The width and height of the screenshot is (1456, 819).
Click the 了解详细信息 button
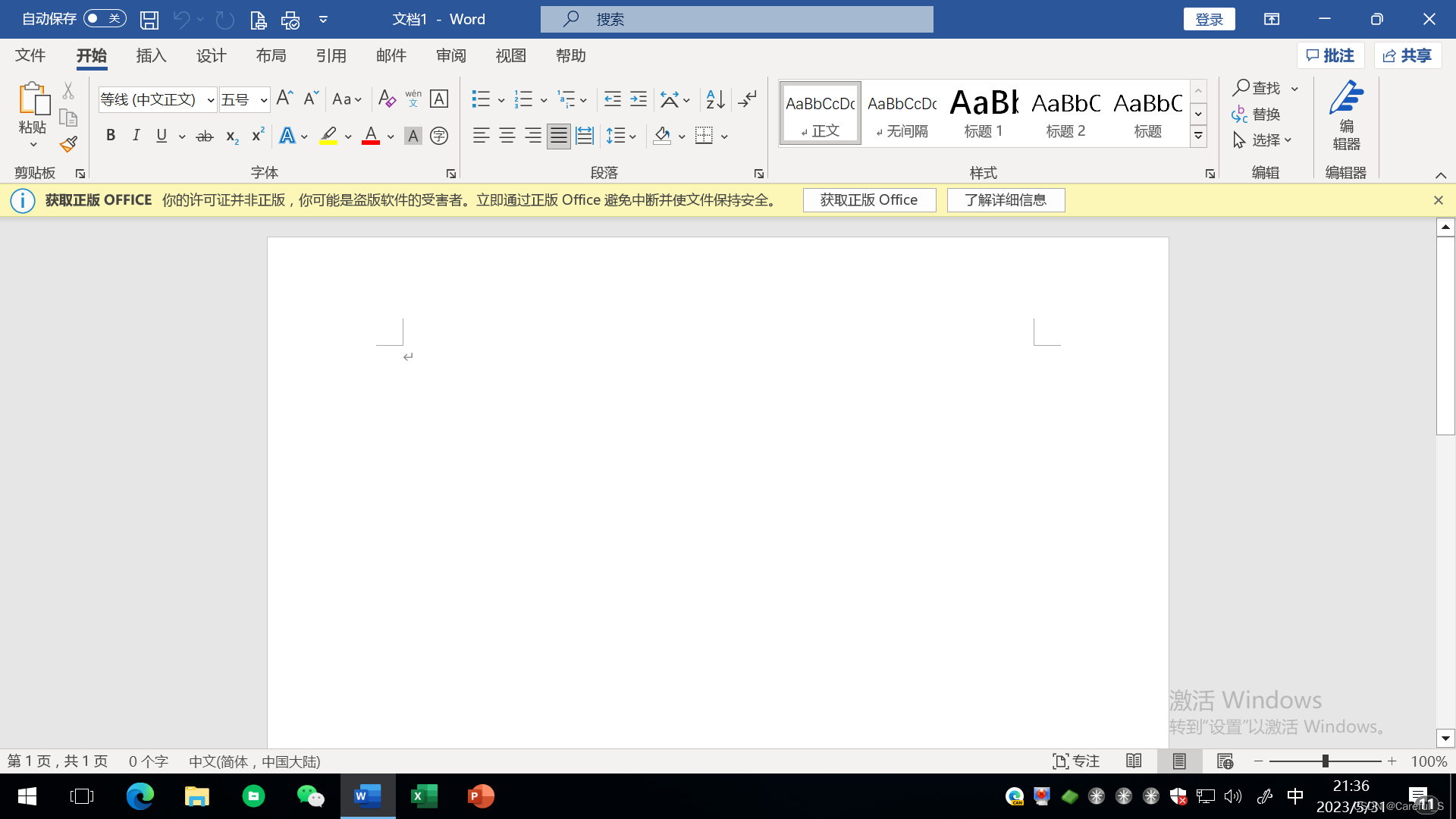click(x=1006, y=200)
